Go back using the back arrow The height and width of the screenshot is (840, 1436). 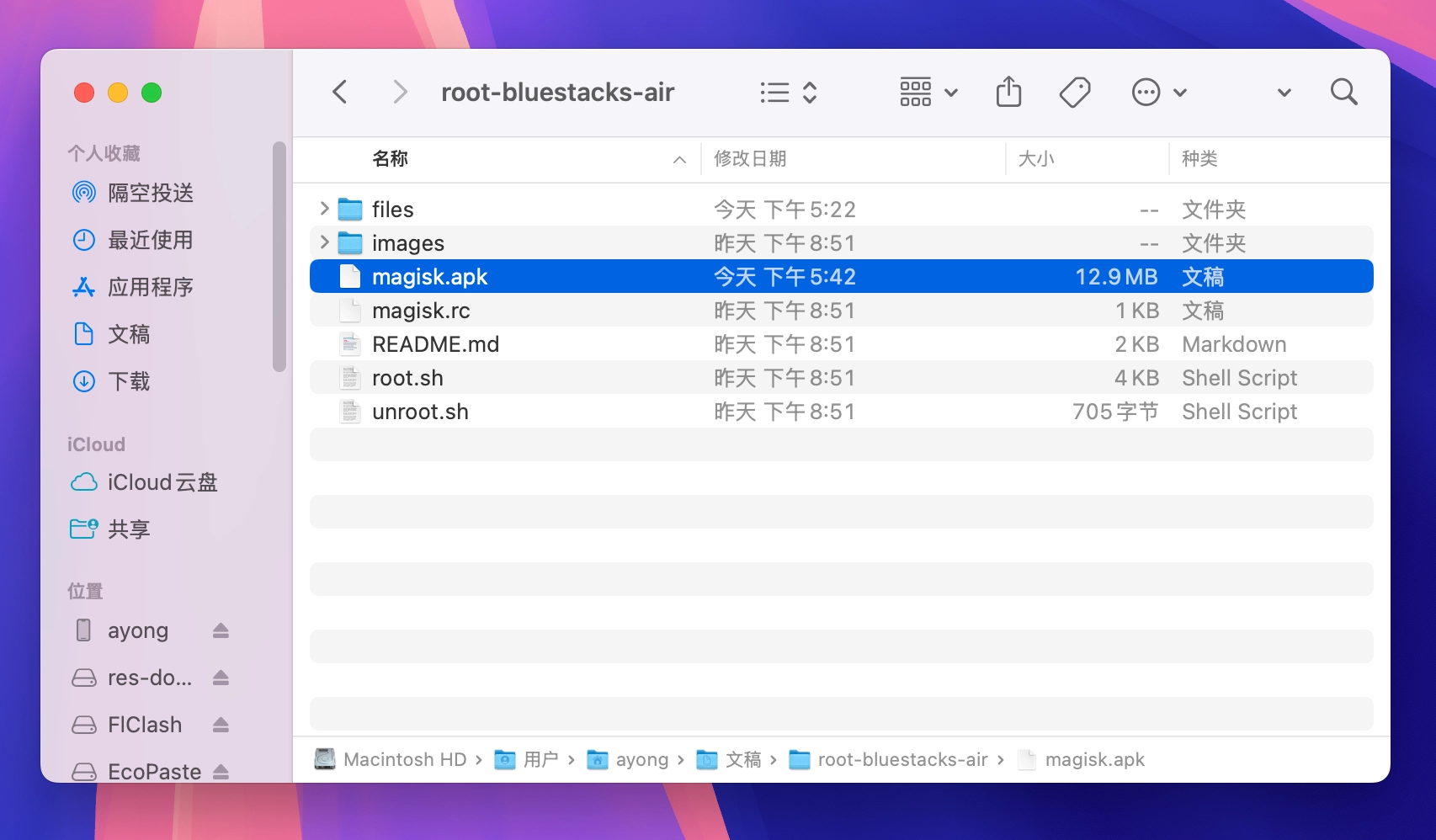click(340, 92)
